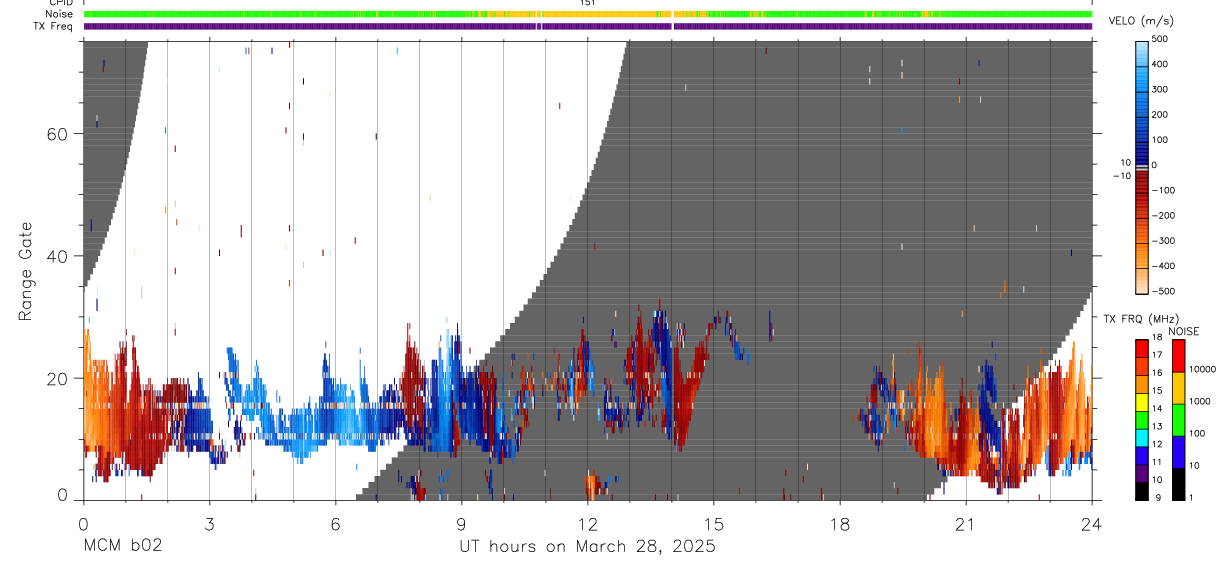Click the orange segment of NOISE legend
Screen dimensions: 1228x567
pyautogui.click(x=1179, y=388)
